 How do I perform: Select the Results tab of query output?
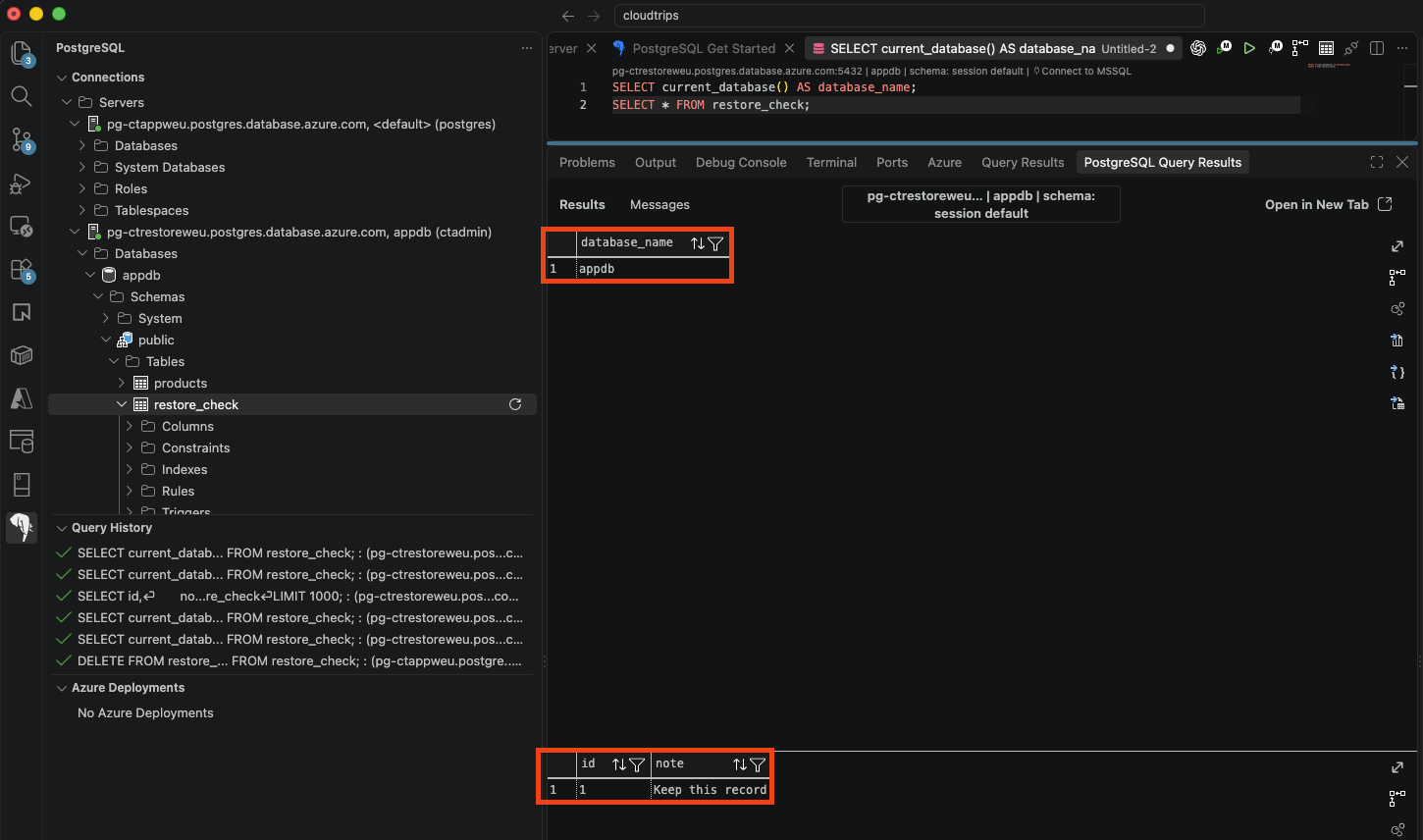click(x=582, y=205)
